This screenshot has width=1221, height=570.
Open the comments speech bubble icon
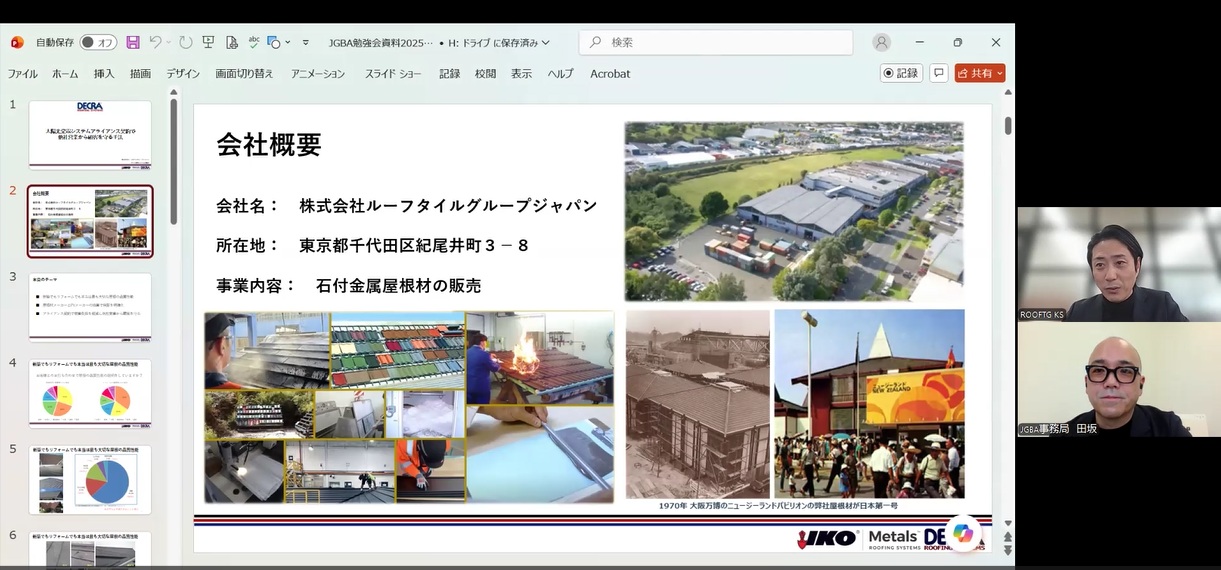click(x=938, y=73)
